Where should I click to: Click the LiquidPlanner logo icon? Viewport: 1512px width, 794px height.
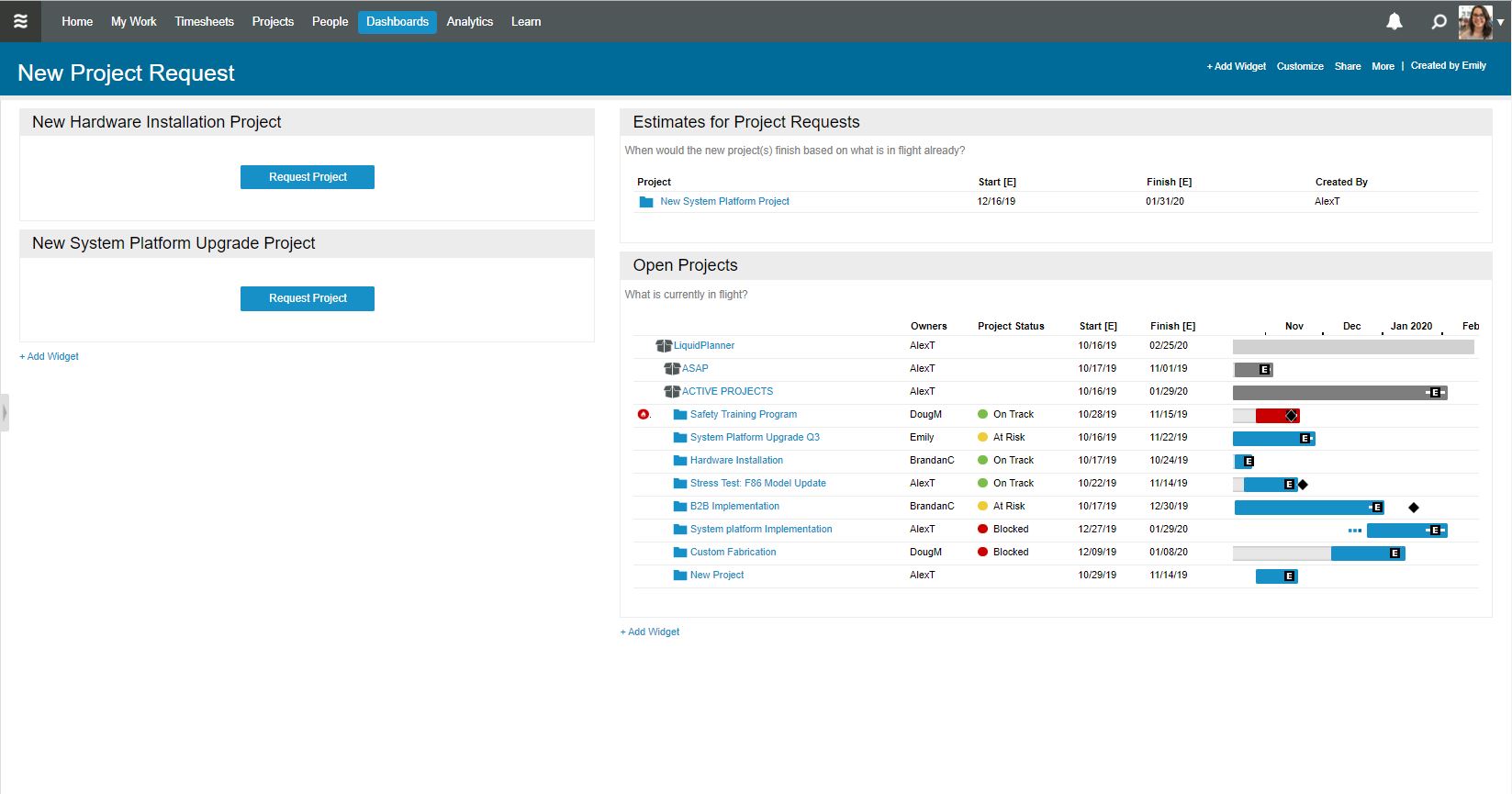coord(20,21)
